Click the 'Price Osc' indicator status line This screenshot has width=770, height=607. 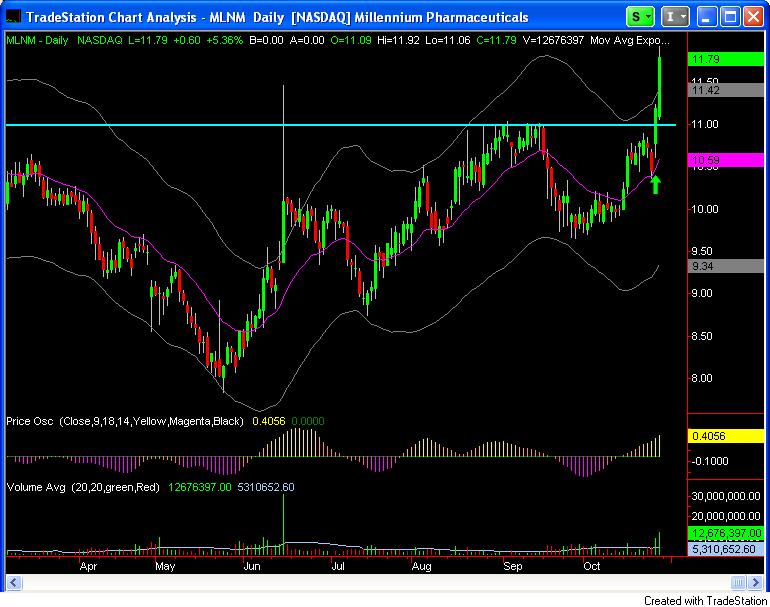pyautogui.click(x=125, y=421)
